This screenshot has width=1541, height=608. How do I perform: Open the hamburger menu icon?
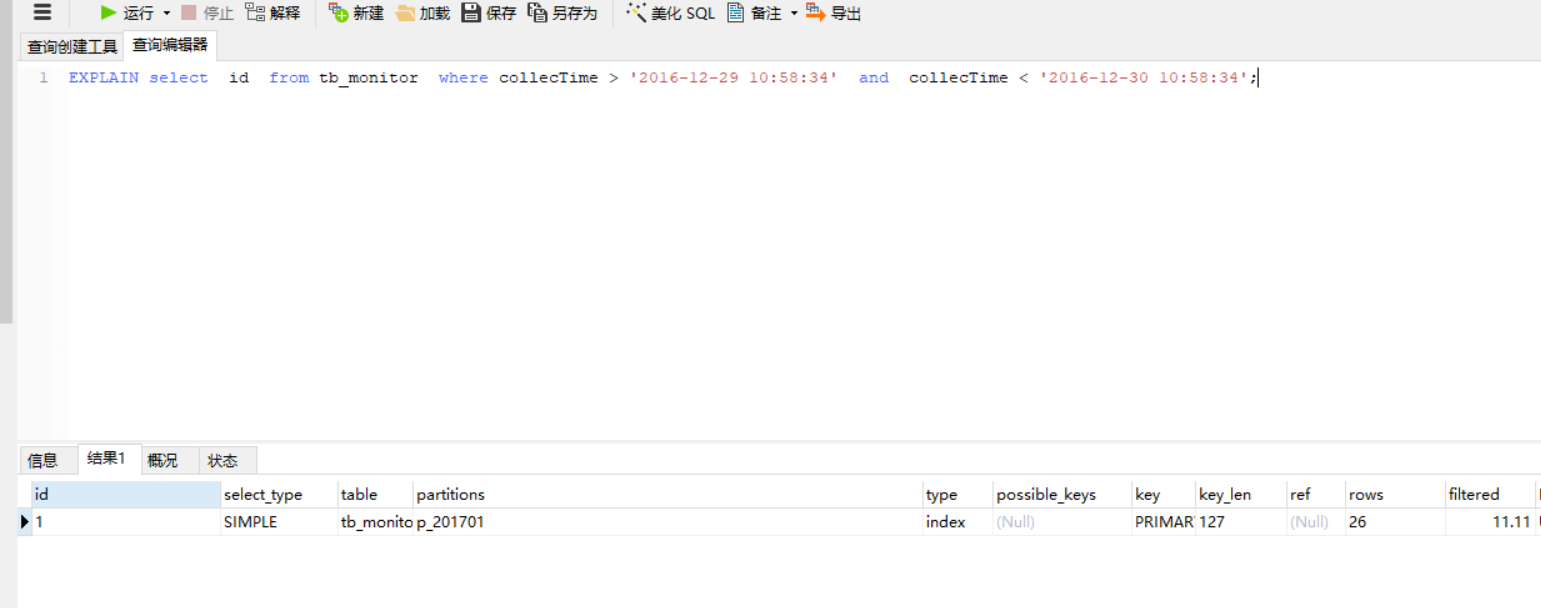41,13
